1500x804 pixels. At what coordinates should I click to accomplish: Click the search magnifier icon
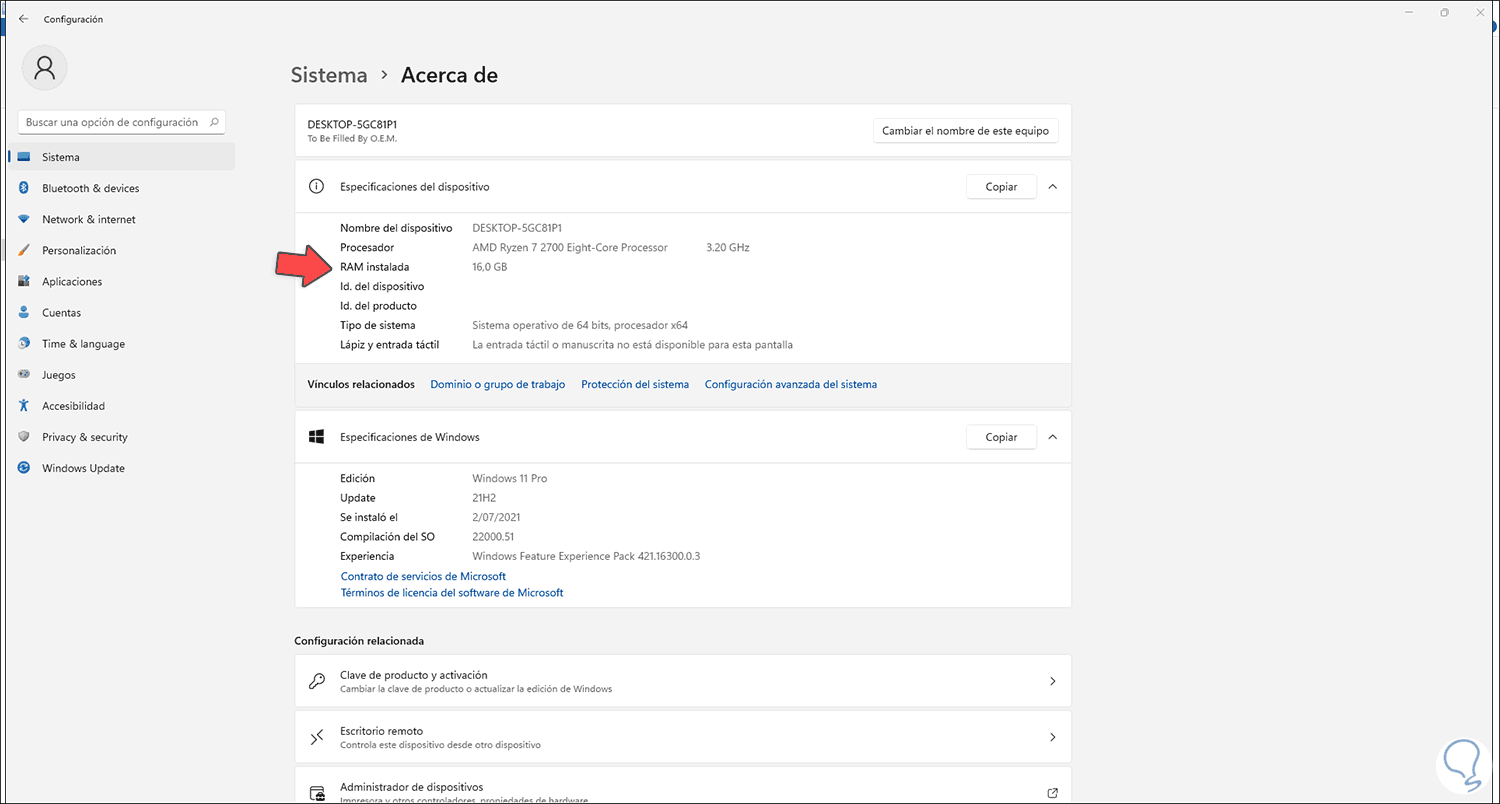pos(212,122)
